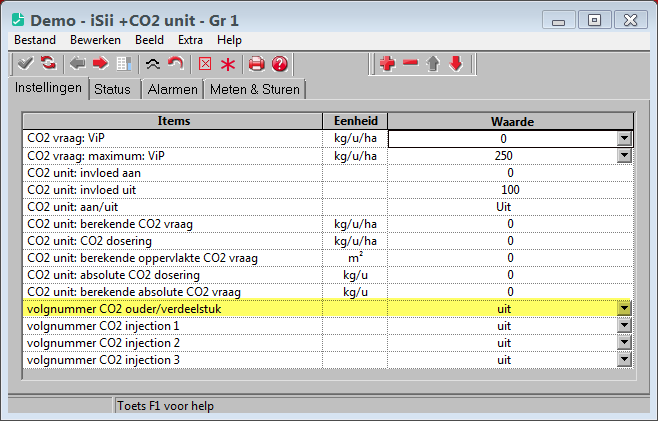This screenshot has width=658, height=421.
Task: Select the 250 value of CO2 vraag: maximum
Action: click(503, 156)
